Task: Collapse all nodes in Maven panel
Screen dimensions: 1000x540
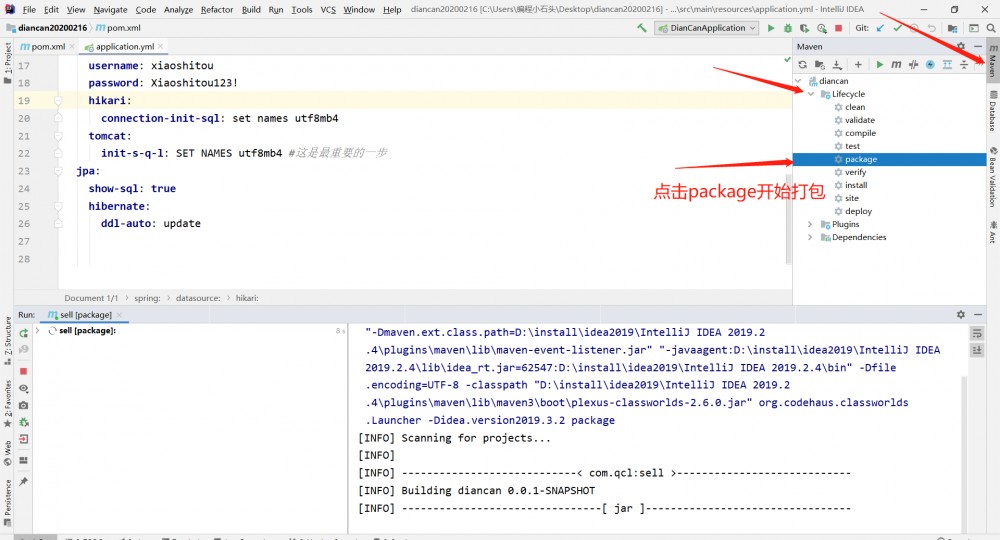Action: [964, 64]
